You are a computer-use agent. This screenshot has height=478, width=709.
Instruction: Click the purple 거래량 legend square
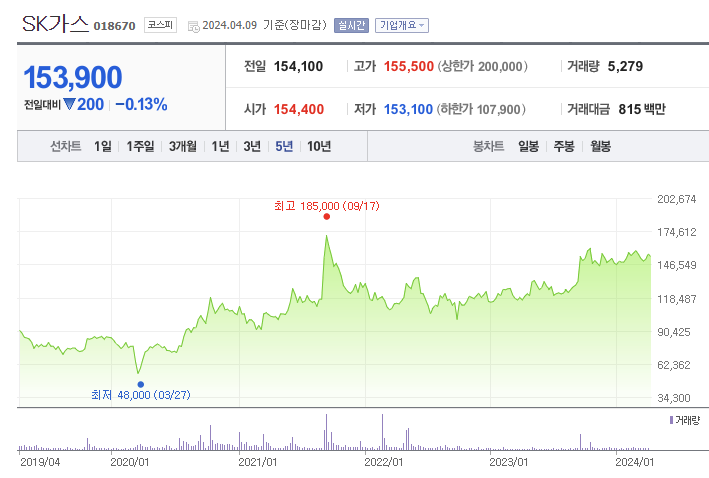click(671, 420)
